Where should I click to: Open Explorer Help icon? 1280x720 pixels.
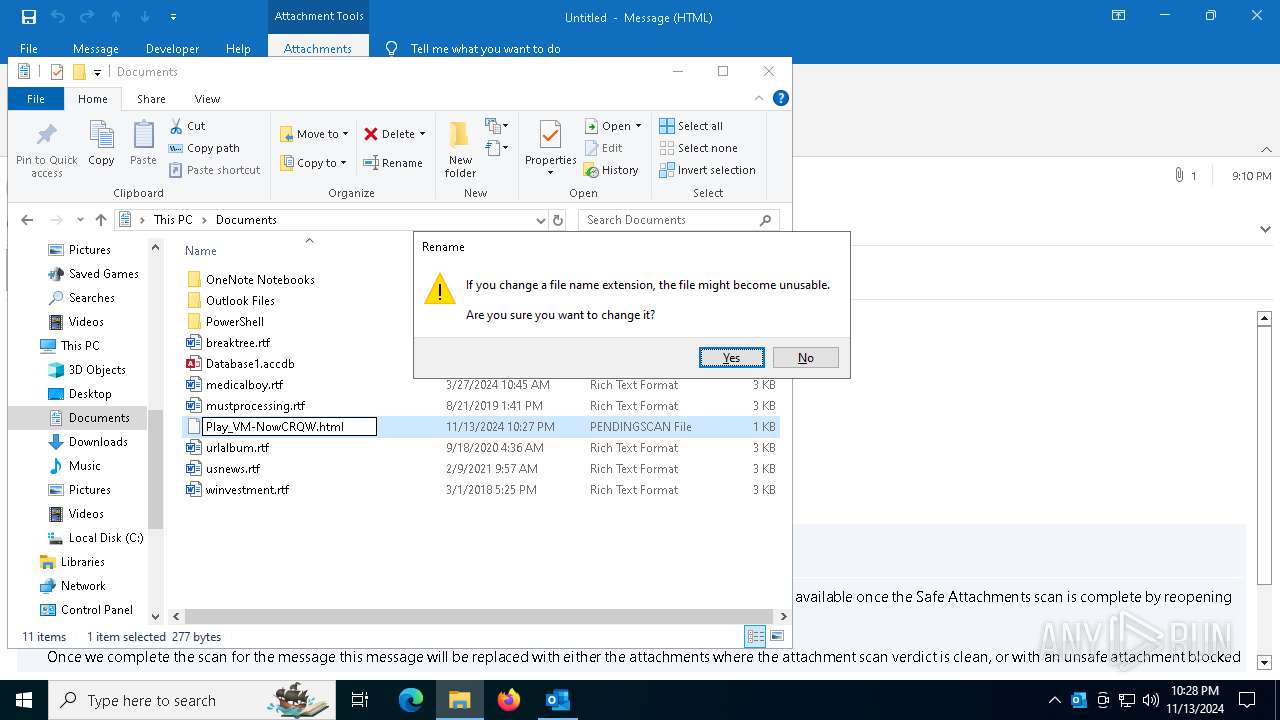(781, 98)
